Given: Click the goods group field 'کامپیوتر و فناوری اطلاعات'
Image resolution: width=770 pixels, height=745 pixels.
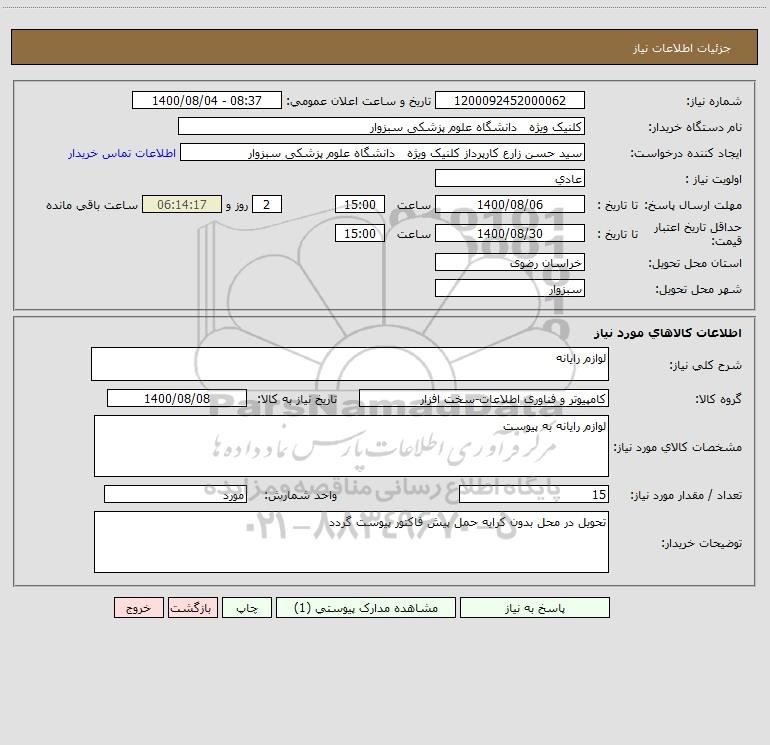Looking at the screenshot, I should [484, 398].
